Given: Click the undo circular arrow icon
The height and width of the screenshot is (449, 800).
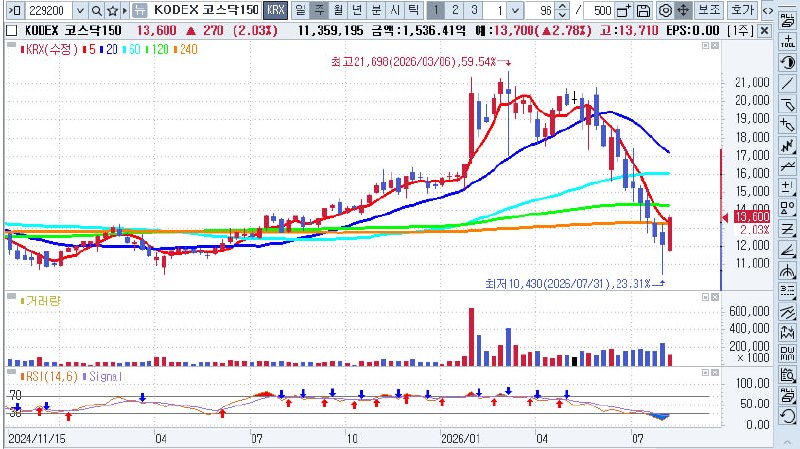Looking at the screenshot, I should 787,416.
